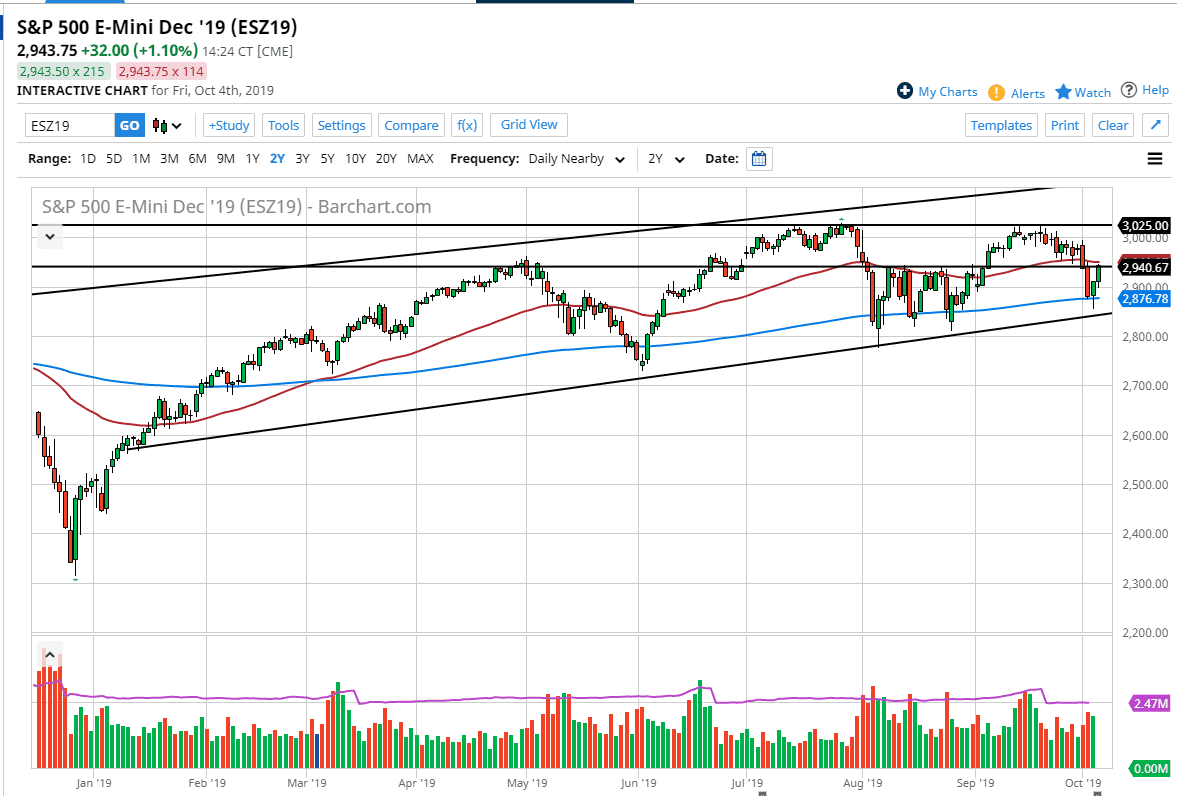Open the Date calendar picker icon
This screenshot has height=796, width=1177.
coord(758,158)
